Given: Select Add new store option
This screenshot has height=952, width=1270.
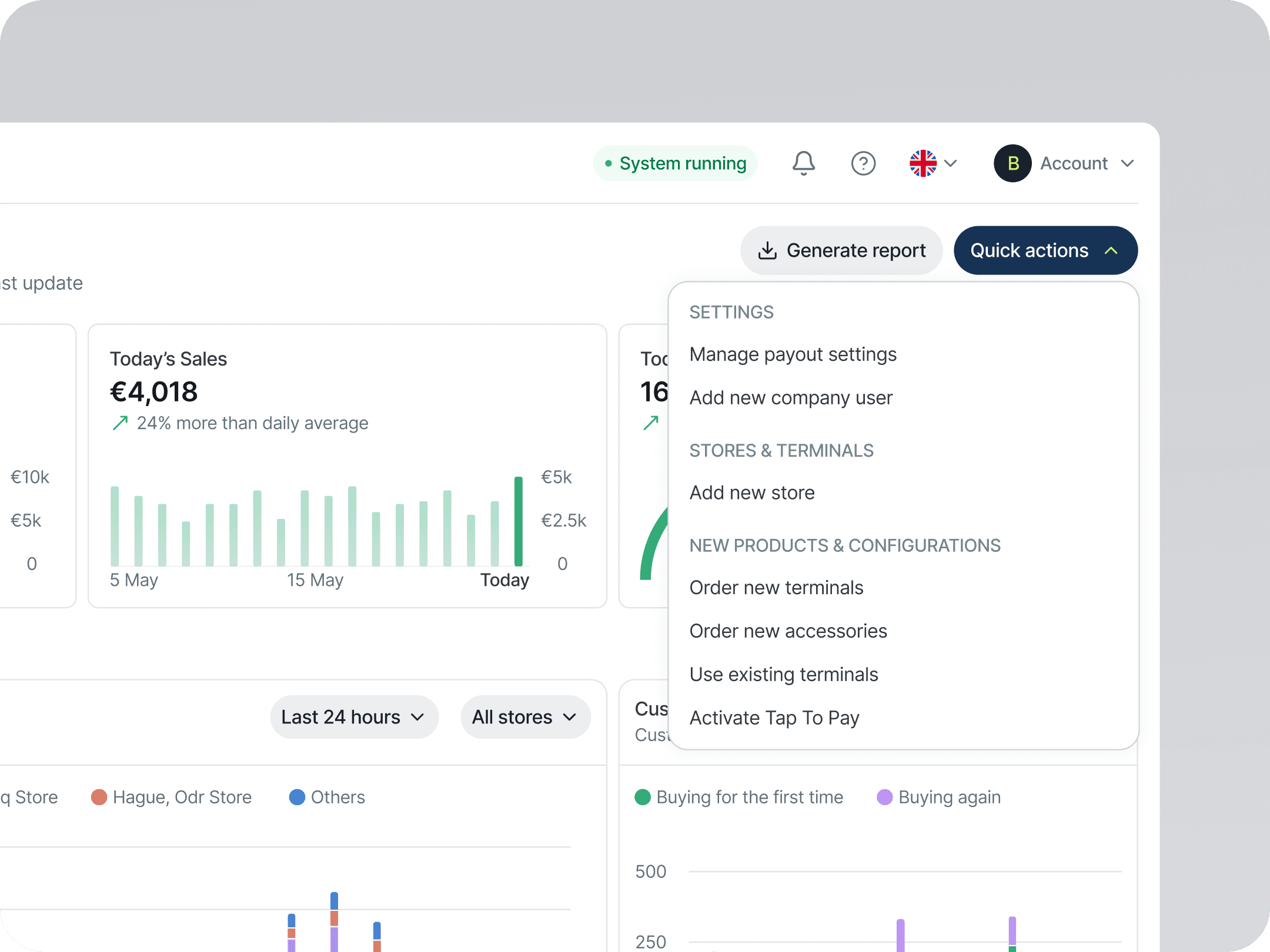Looking at the screenshot, I should pos(752,492).
